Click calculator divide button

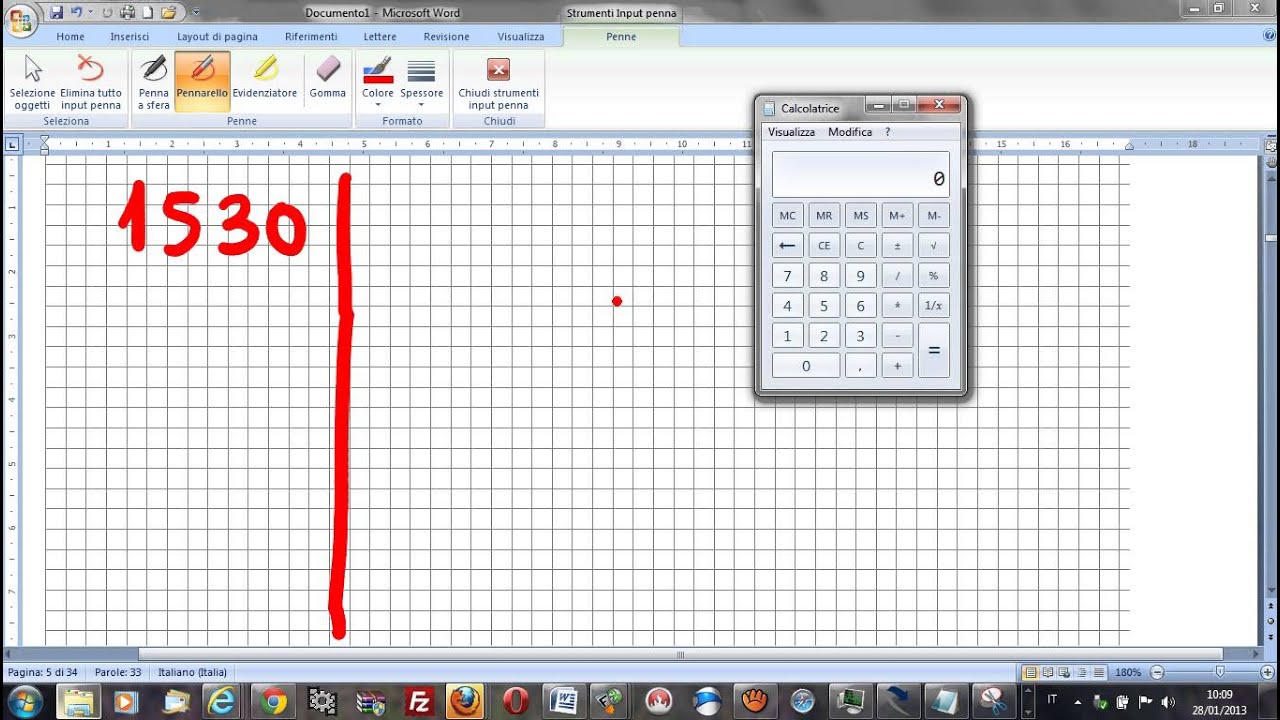(897, 276)
